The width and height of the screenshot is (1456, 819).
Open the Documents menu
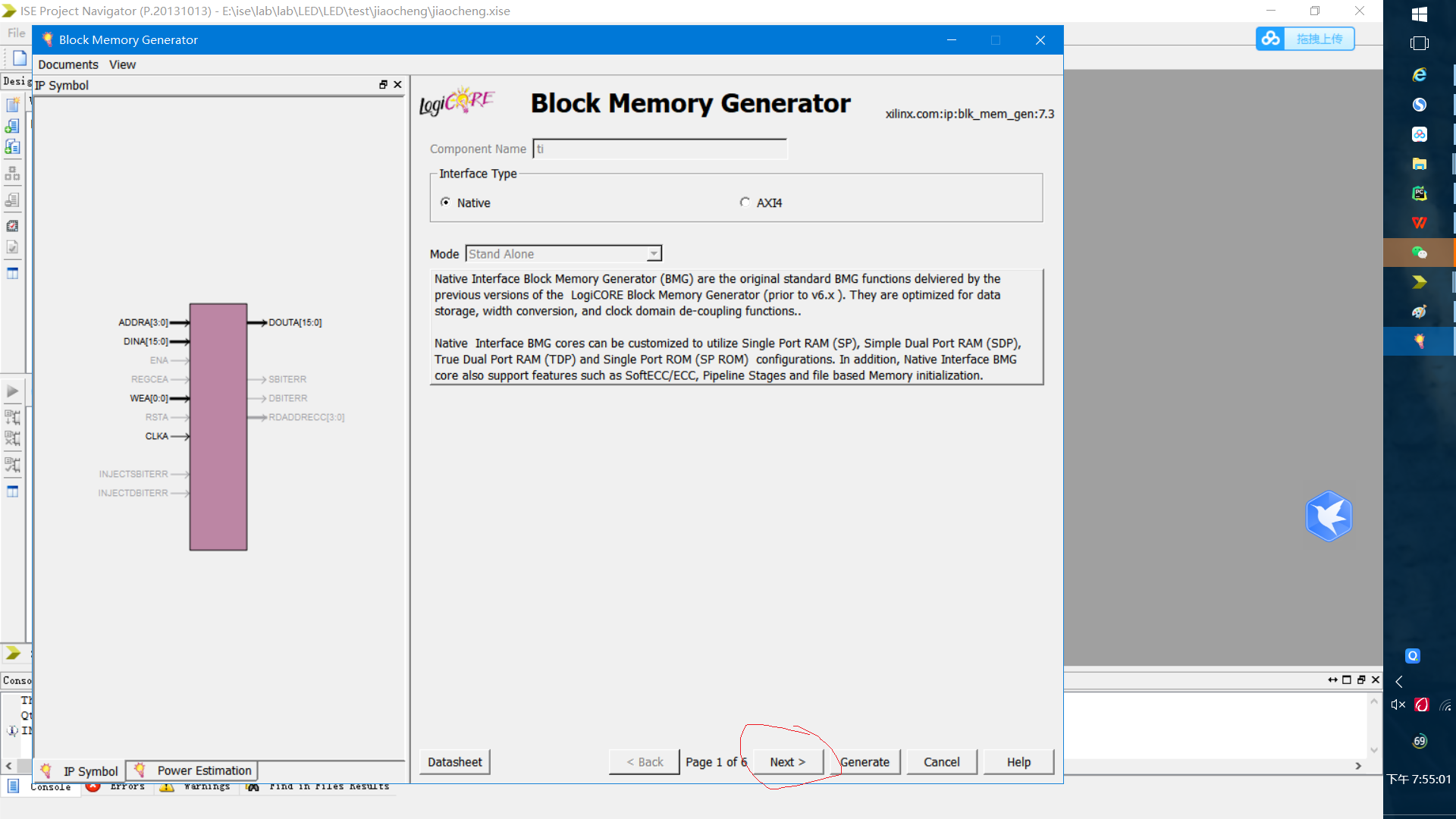67,64
